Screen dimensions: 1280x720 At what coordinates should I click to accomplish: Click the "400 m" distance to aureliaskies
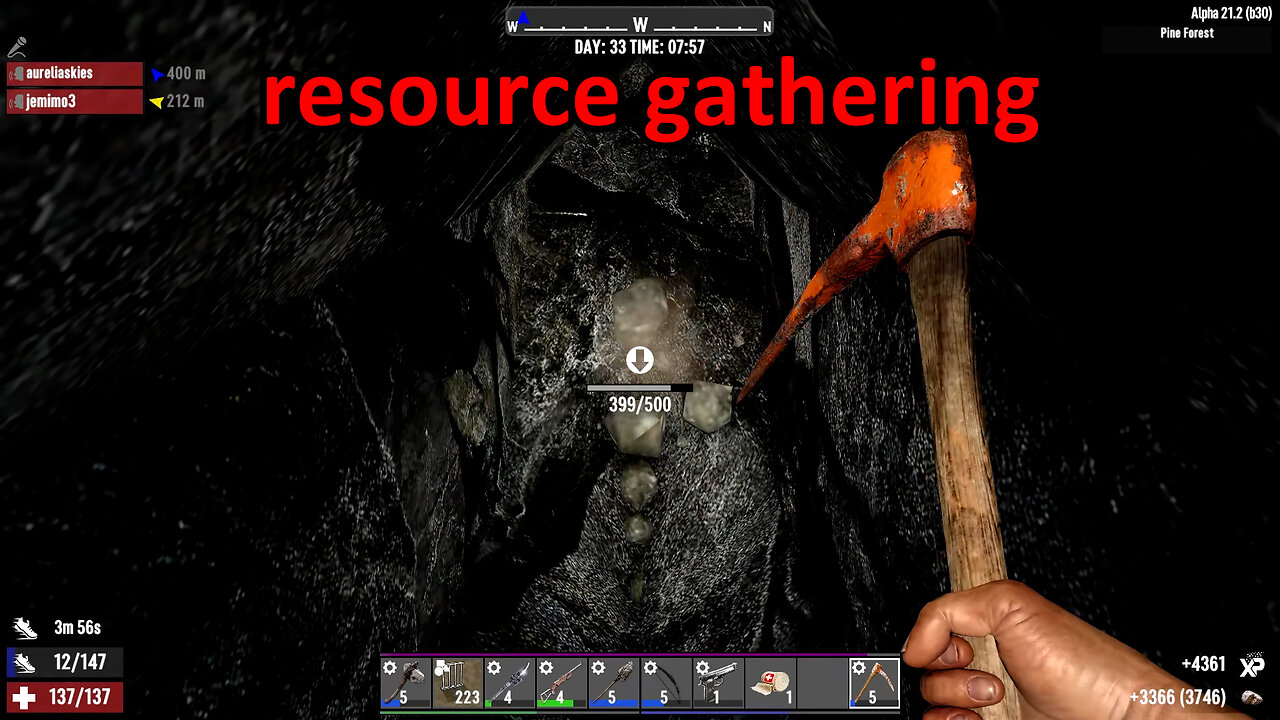pyautogui.click(x=186, y=74)
